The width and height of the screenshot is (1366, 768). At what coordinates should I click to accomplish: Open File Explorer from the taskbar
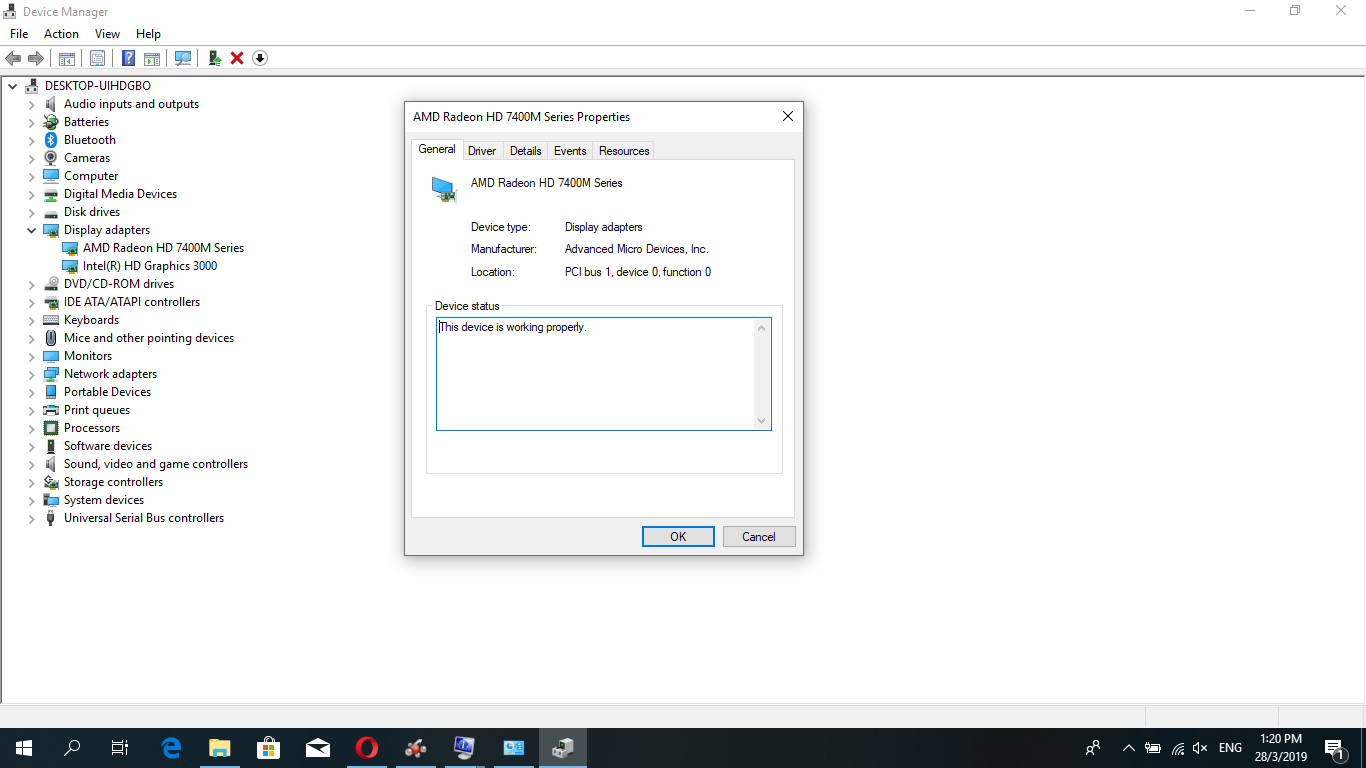coord(220,748)
